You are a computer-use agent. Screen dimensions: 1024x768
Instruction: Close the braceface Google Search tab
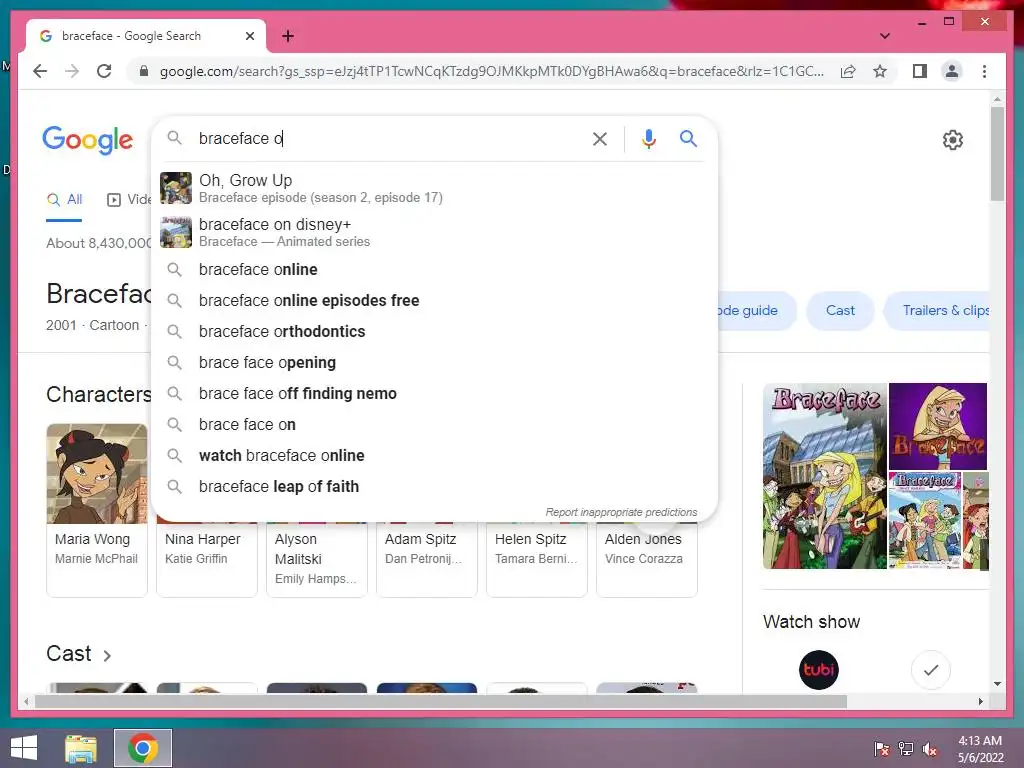249,36
